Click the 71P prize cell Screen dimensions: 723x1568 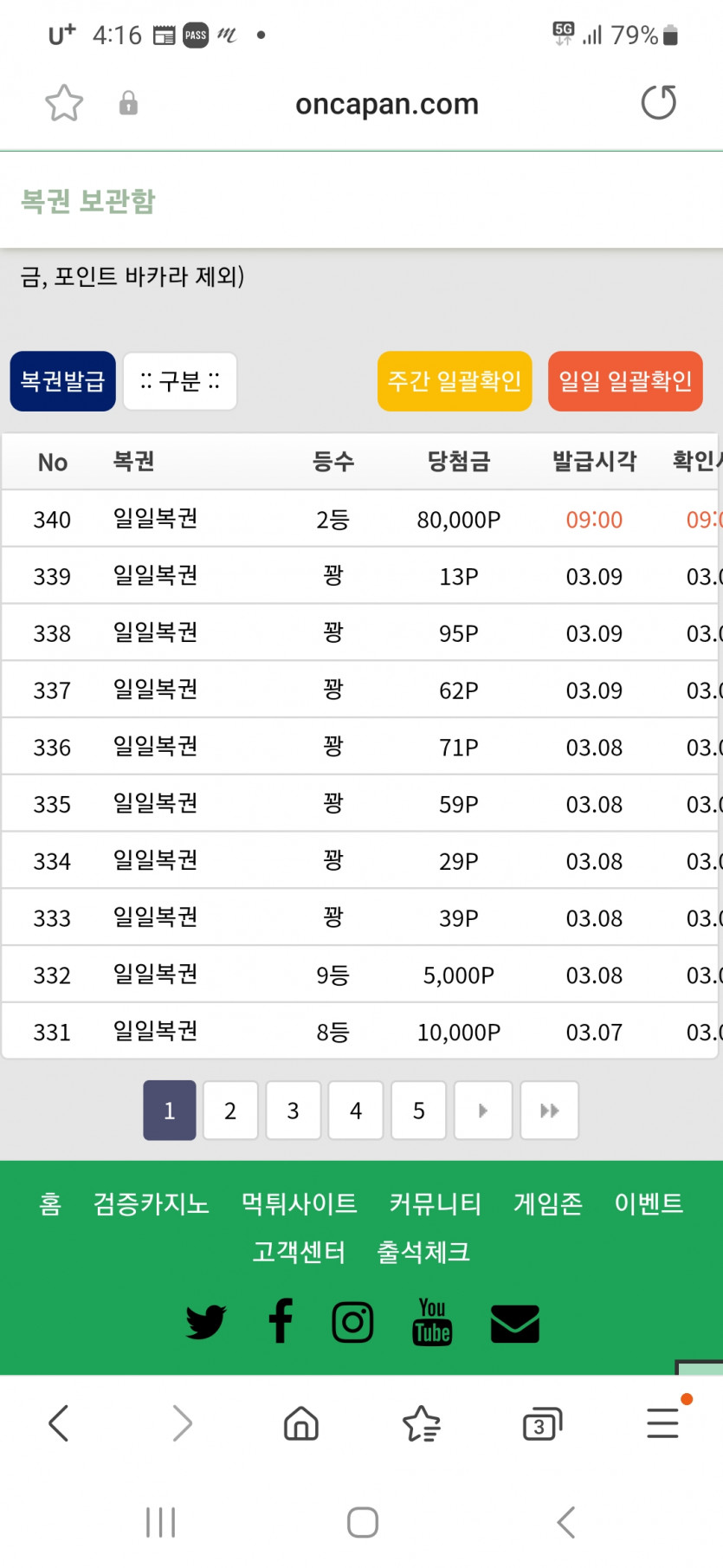pos(459,748)
